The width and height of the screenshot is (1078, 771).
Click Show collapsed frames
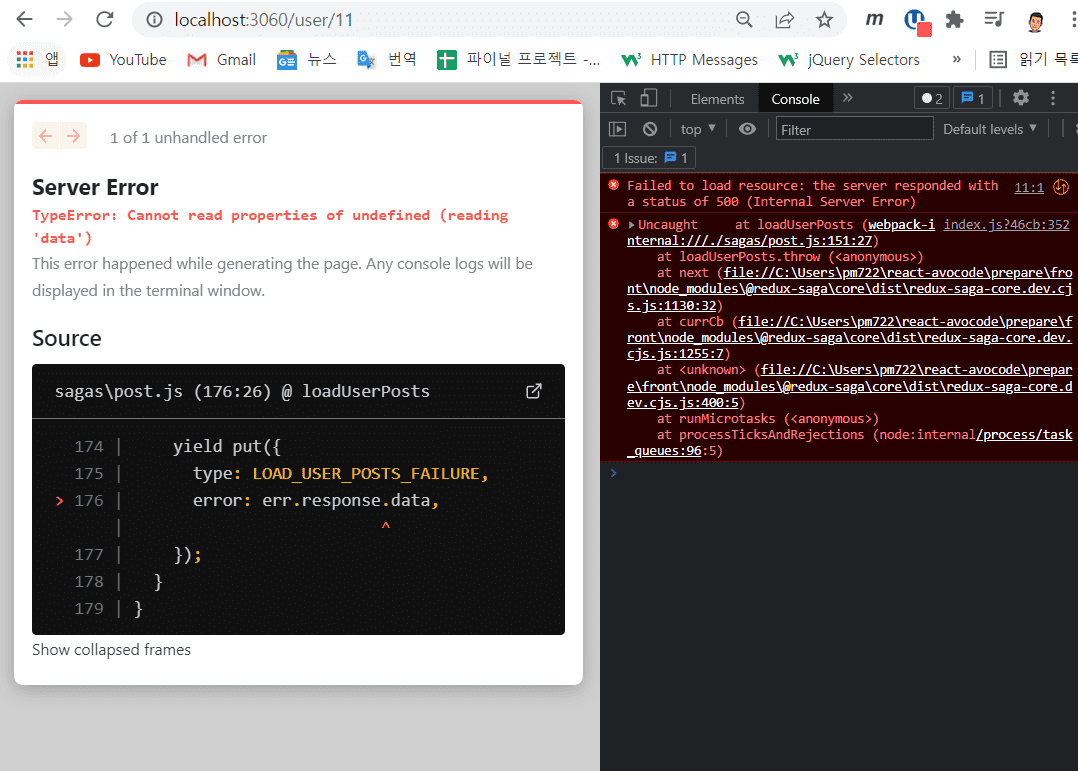(111, 650)
